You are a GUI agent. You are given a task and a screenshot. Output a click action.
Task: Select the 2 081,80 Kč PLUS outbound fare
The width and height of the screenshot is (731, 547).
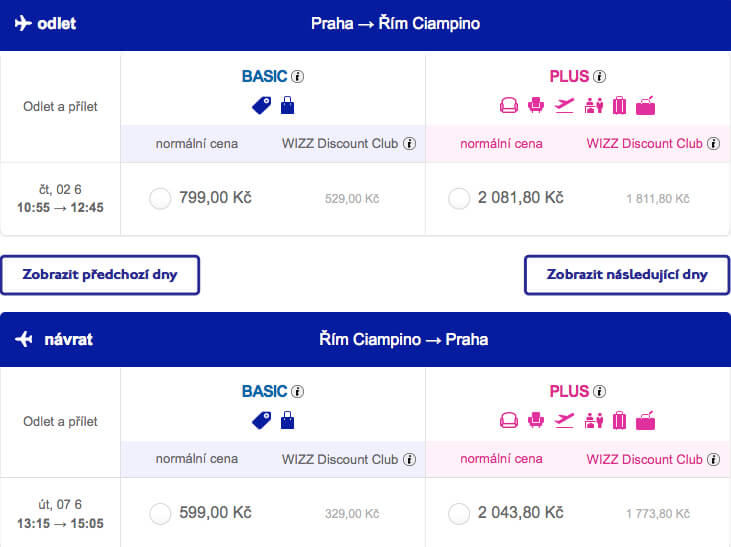(459, 198)
